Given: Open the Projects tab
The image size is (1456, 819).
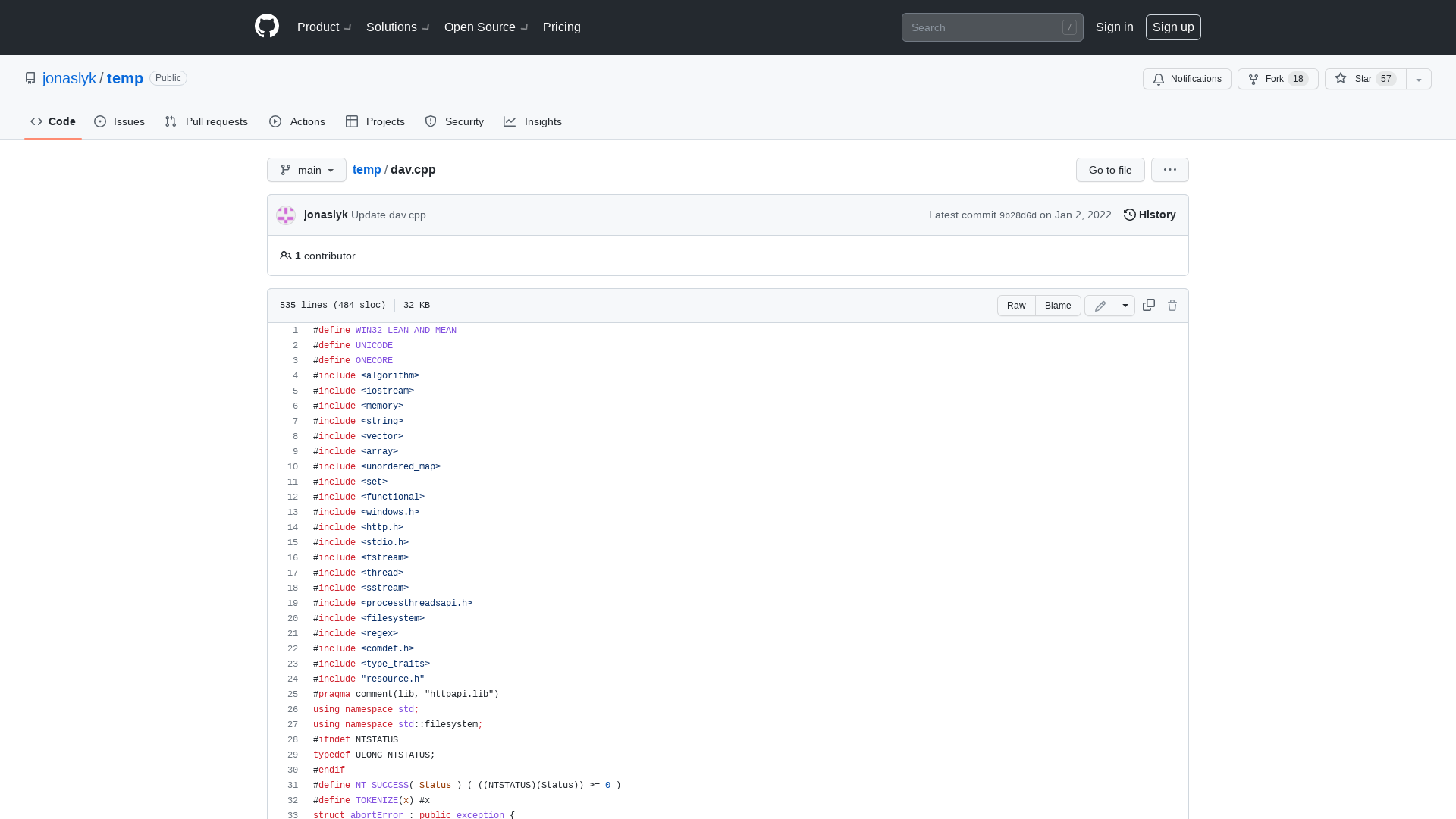Looking at the screenshot, I should click(x=375, y=121).
